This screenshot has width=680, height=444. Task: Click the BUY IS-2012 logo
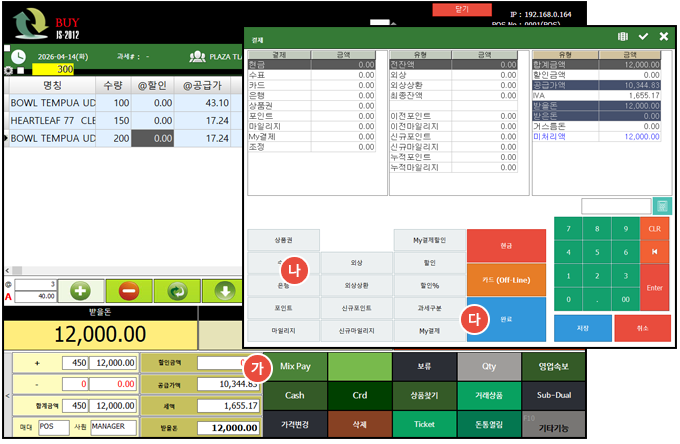click(46, 24)
